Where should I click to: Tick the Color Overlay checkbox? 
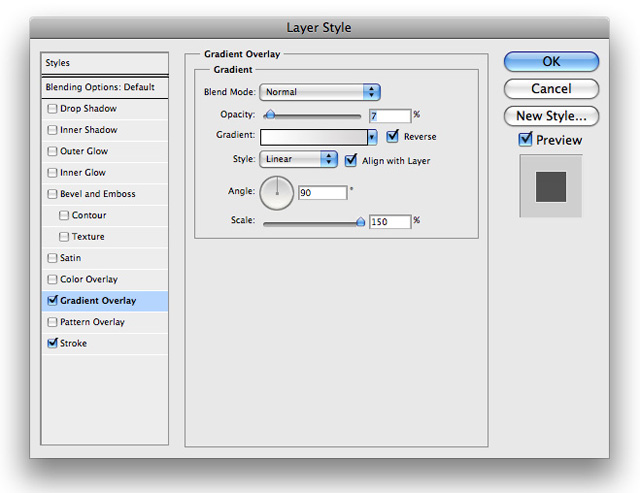pyautogui.click(x=52, y=279)
